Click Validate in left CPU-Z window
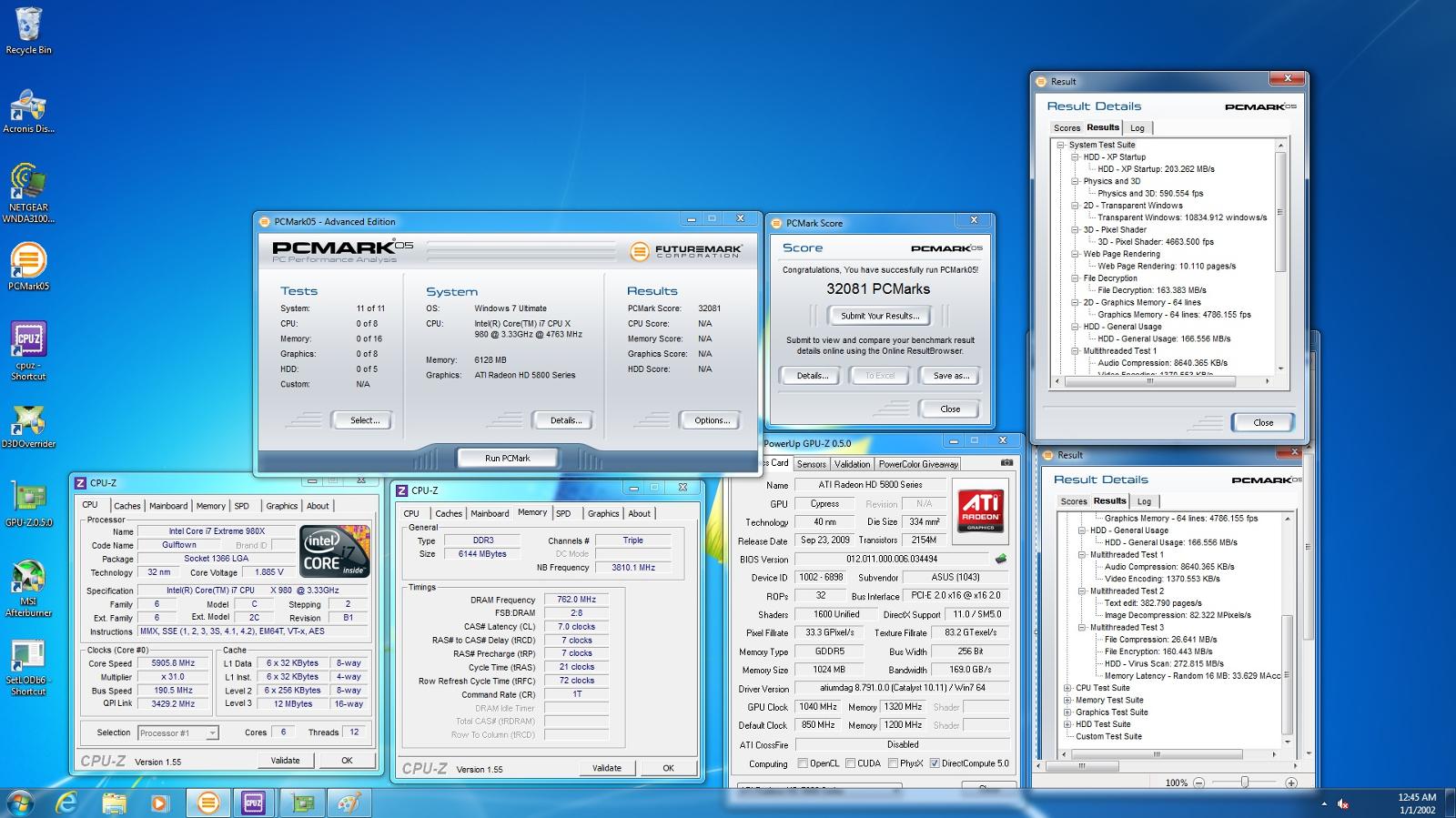The height and width of the screenshot is (818, 1456). click(x=285, y=761)
